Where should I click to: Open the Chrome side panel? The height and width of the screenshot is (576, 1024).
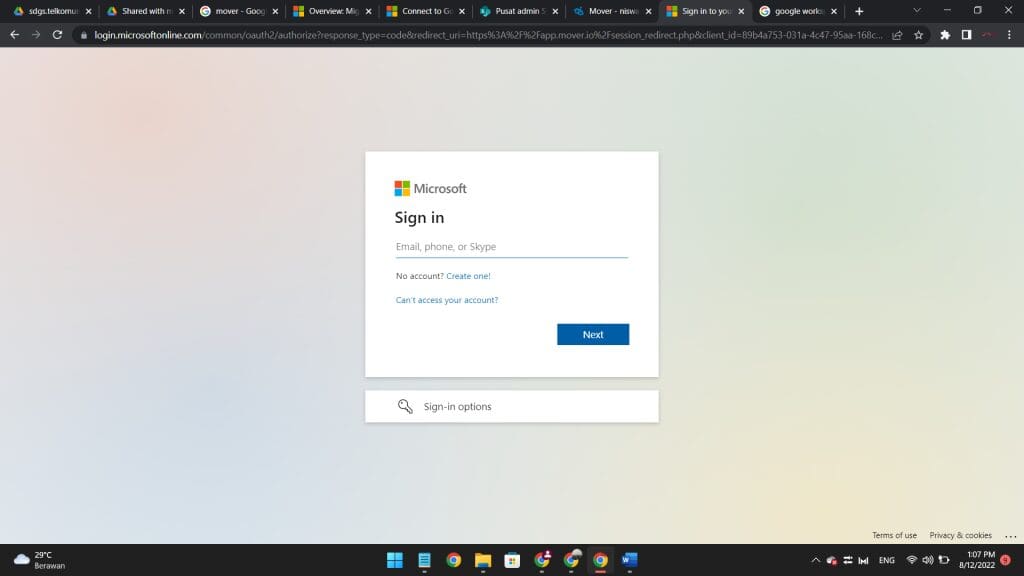[x=967, y=35]
